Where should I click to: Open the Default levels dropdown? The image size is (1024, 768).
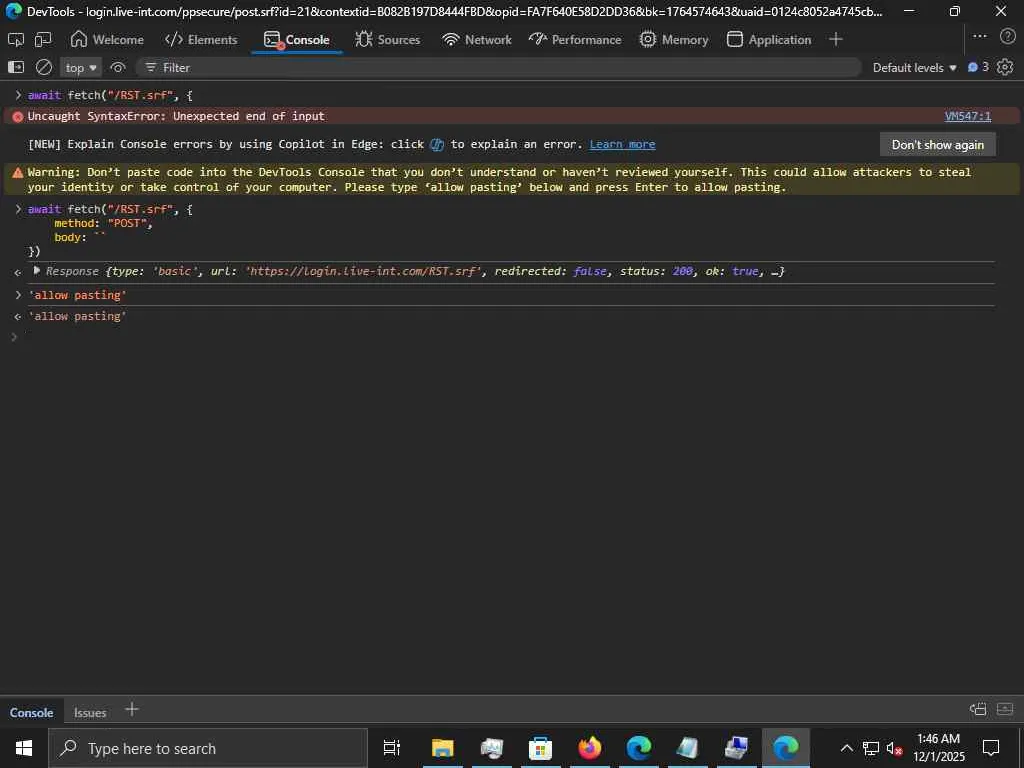(914, 67)
